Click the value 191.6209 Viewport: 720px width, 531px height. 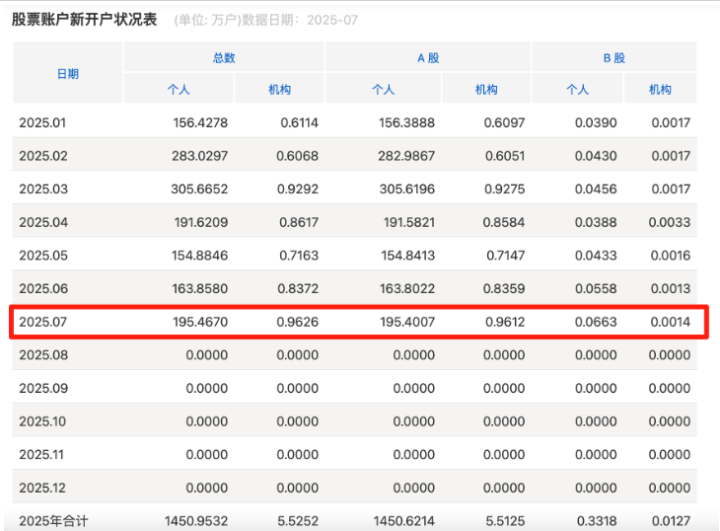click(x=201, y=222)
